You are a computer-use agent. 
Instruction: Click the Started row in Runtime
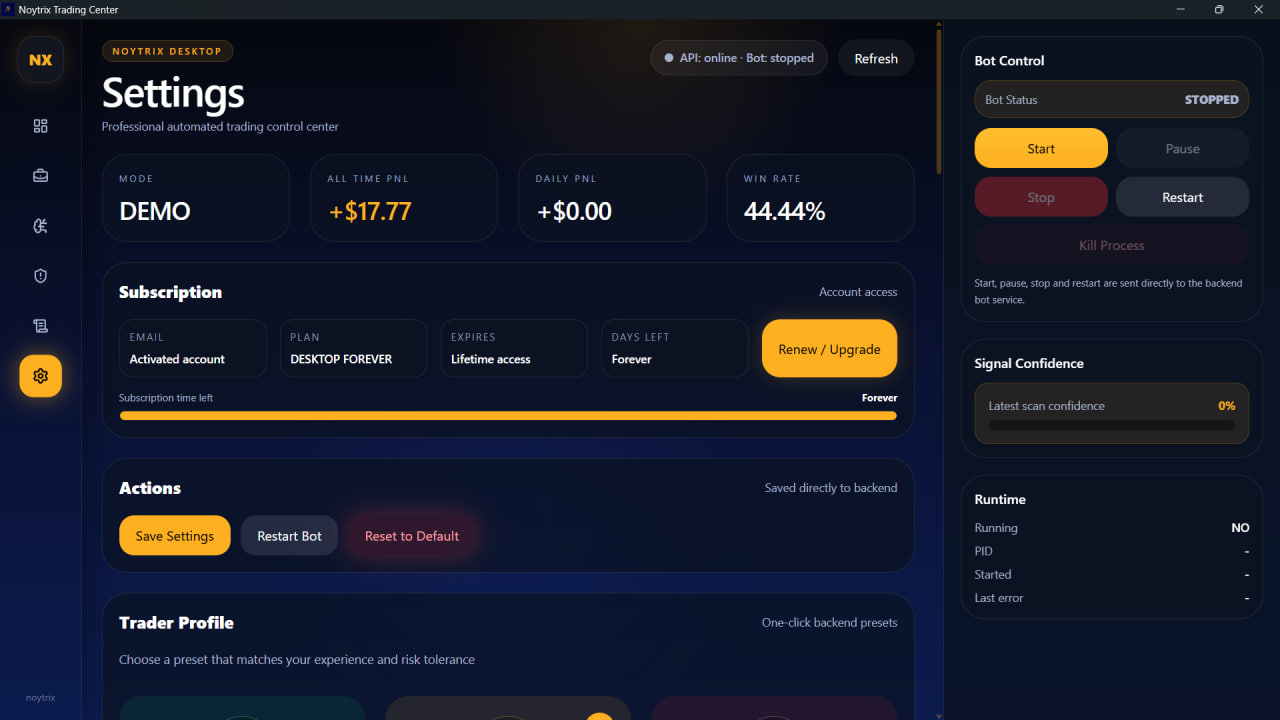click(x=1112, y=574)
